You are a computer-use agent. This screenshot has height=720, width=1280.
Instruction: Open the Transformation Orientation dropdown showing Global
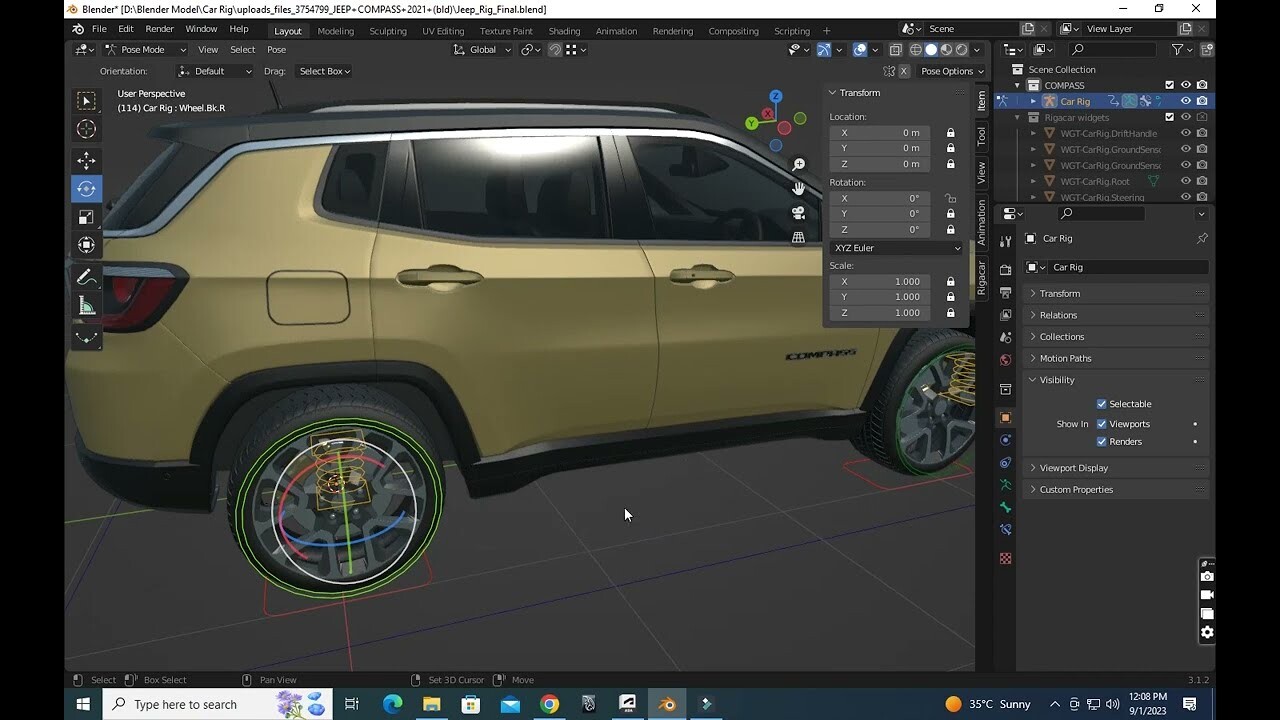482,49
